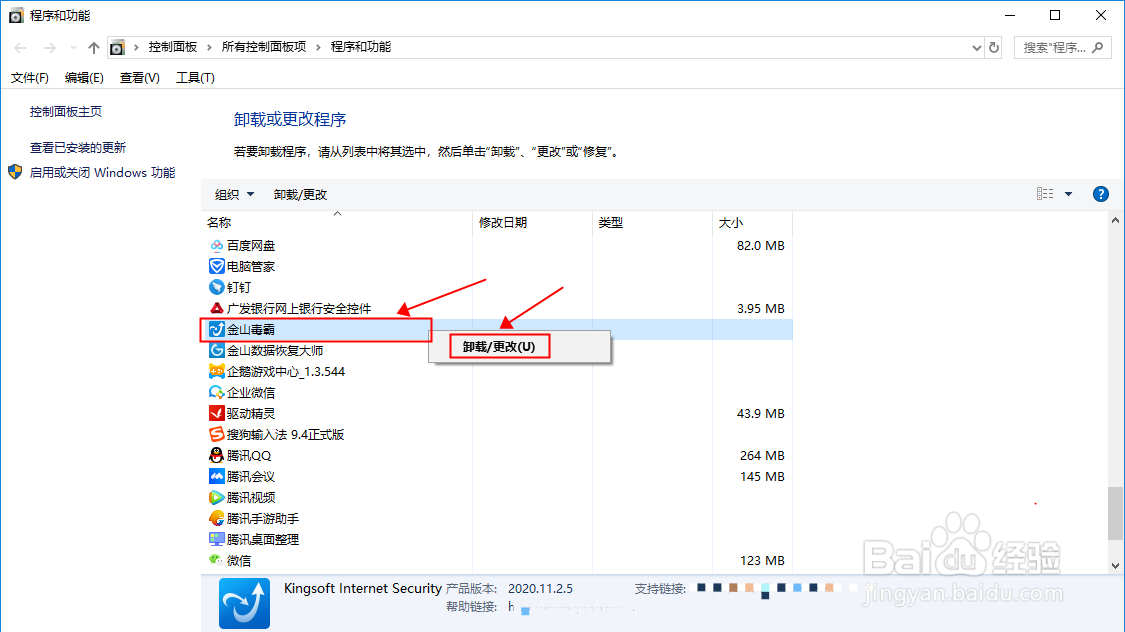Viewport: 1125px width, 632px height.
Task: Click the scrollbar up arrow
Action: tap(1115, 221)
